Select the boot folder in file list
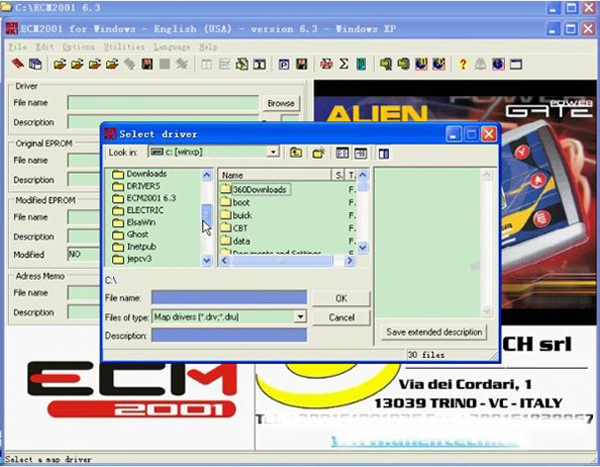600x467 pixels. [x=235, y=202]
